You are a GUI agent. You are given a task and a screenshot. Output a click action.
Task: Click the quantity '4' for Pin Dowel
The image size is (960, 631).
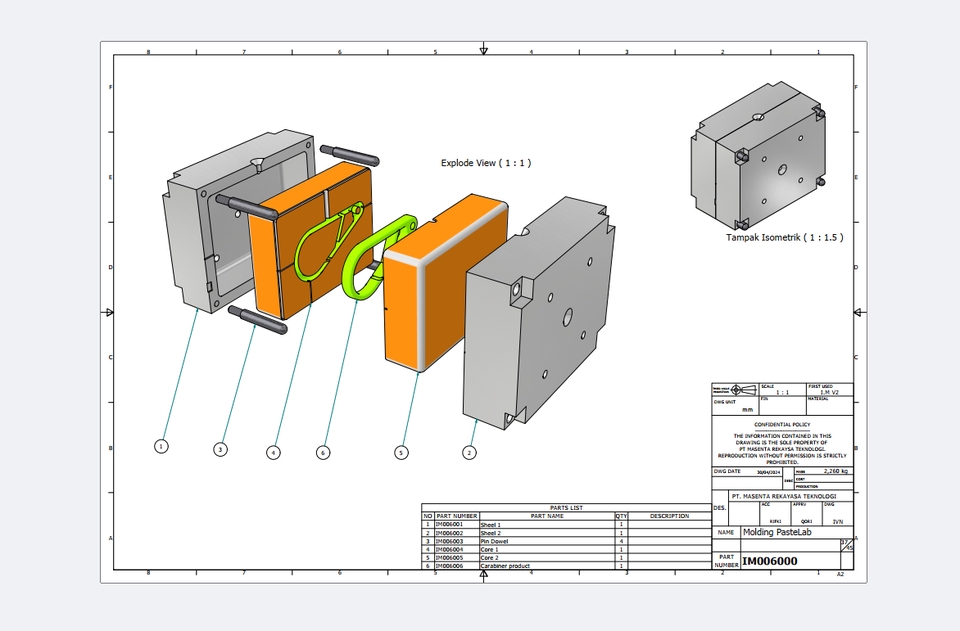click(621, 541)
